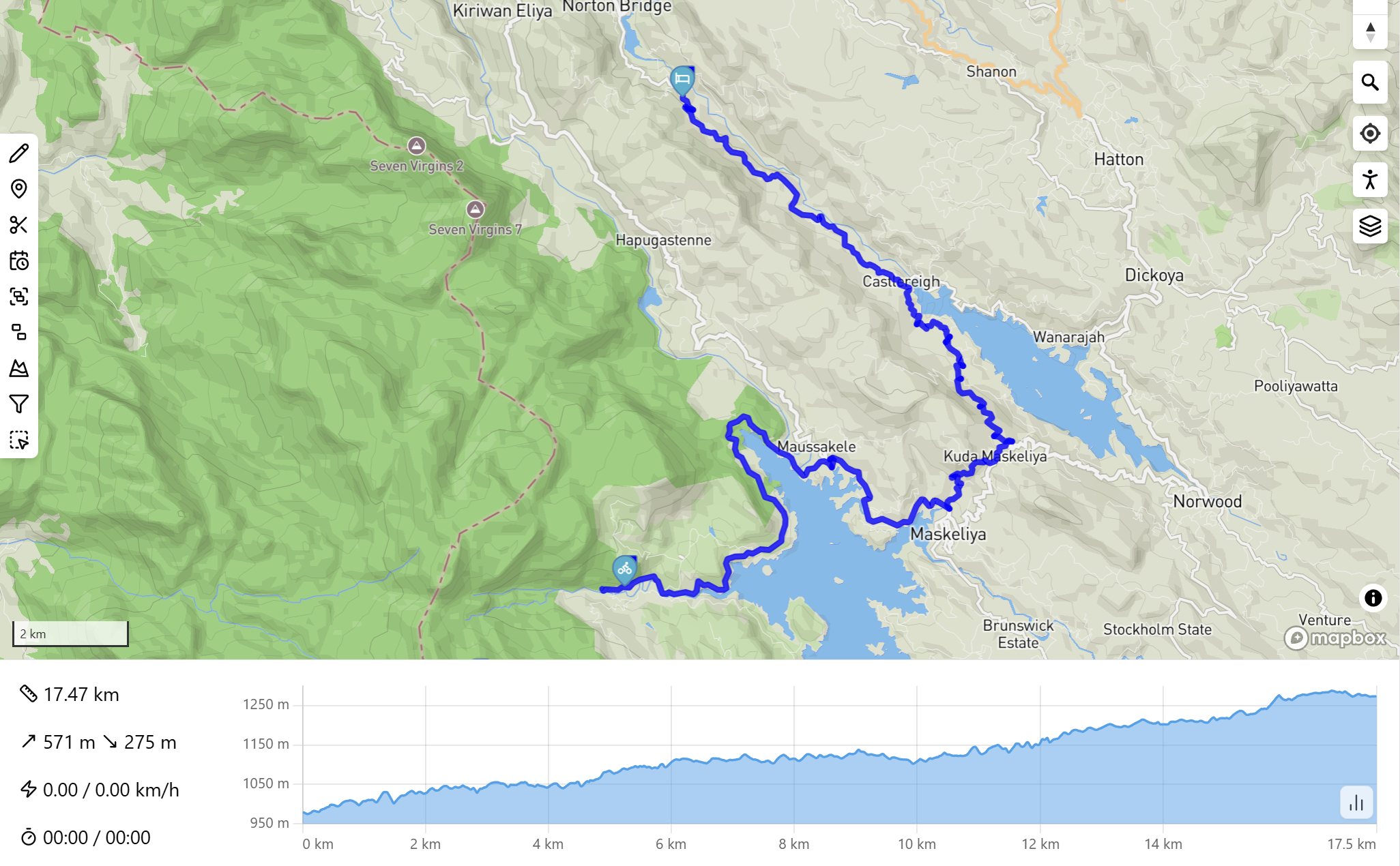
Task: Open the funnel filter tool
Action: (x=18, y=404)
